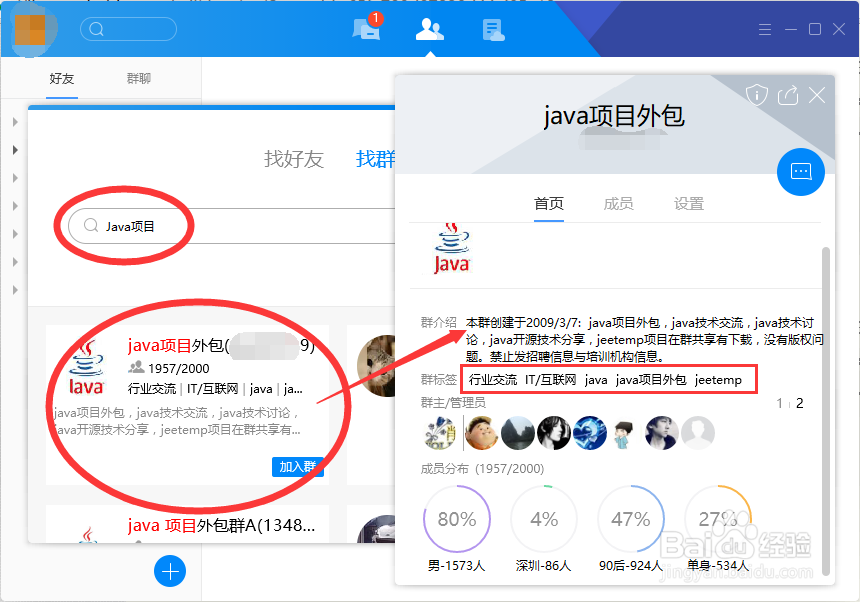Click the blue plus button at bottom left
Viewport: 860px width, 602px height.
tap(170, 571)
